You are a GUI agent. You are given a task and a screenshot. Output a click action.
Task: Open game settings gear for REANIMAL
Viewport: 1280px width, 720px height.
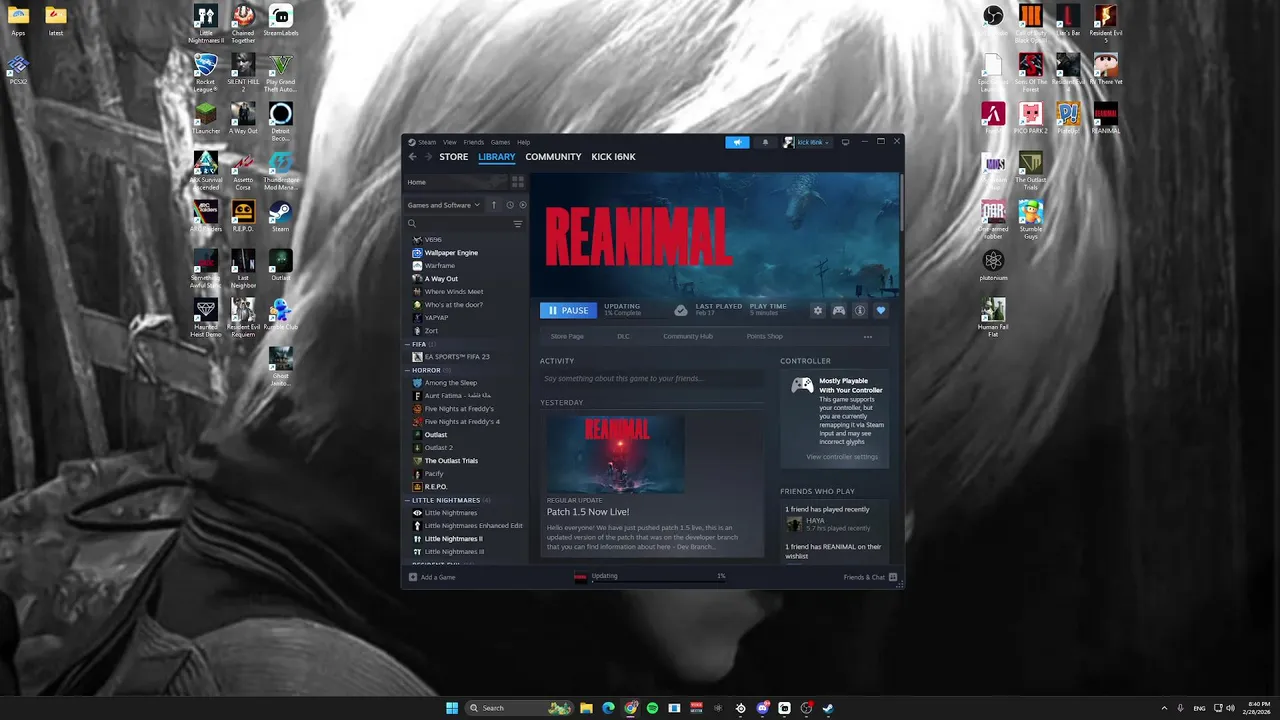(x=817, y=311)
